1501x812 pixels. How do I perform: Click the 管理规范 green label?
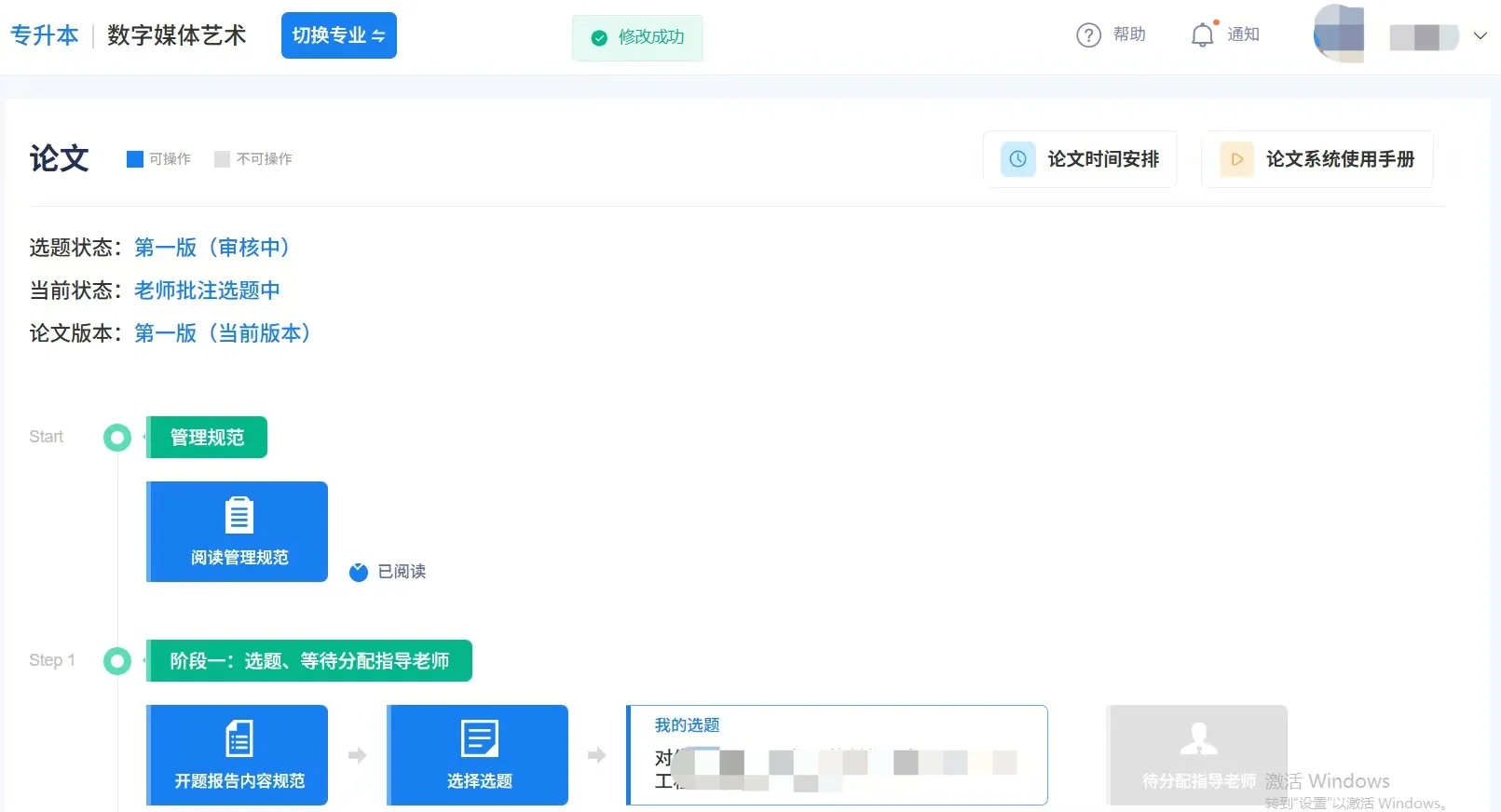point(207,438)
